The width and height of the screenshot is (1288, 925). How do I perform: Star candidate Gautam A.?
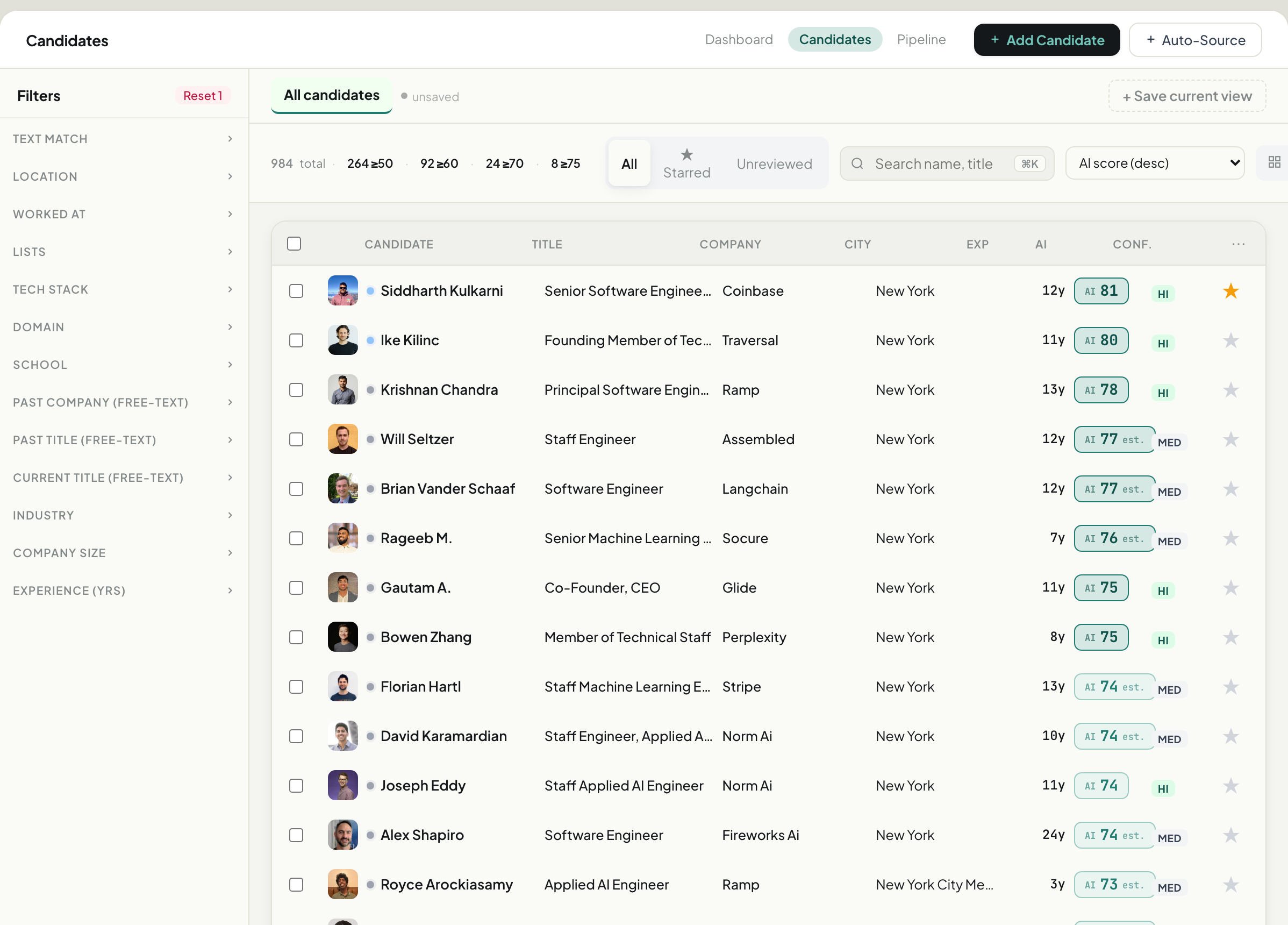[1230, 587]
